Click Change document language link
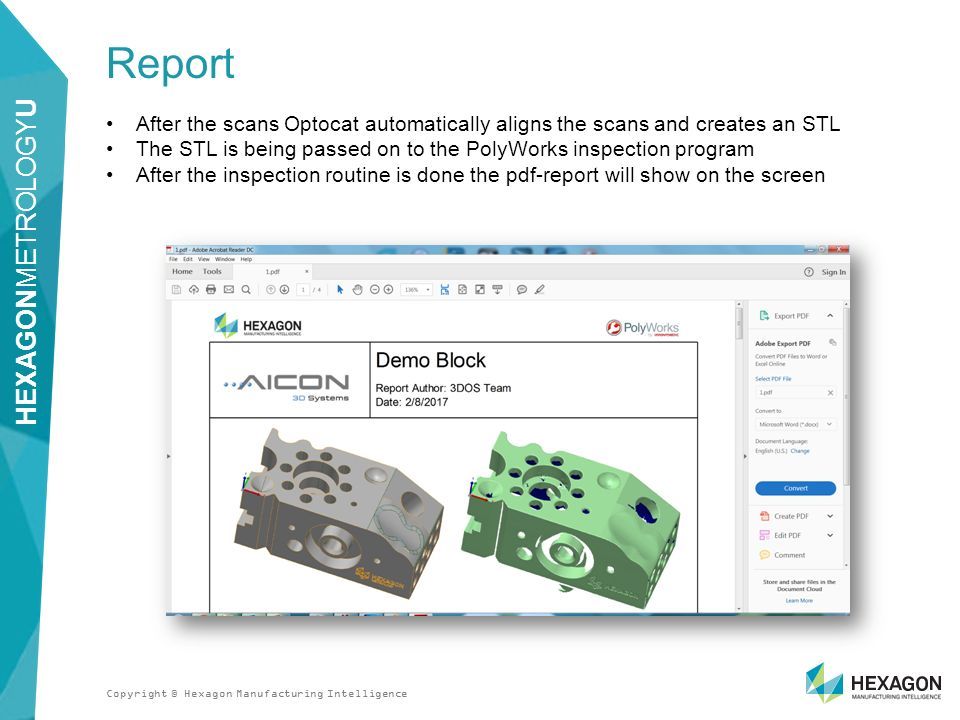 tap(800, 451)
